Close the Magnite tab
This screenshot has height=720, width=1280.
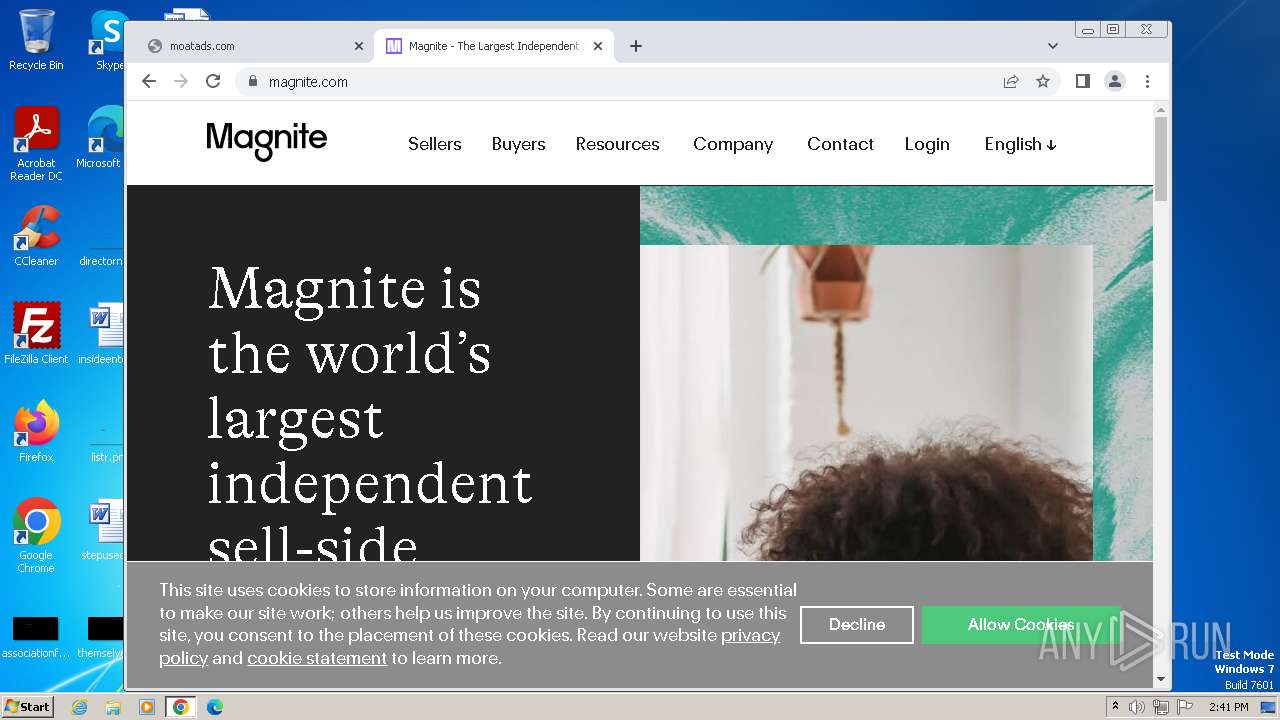[x=598, y=46]
